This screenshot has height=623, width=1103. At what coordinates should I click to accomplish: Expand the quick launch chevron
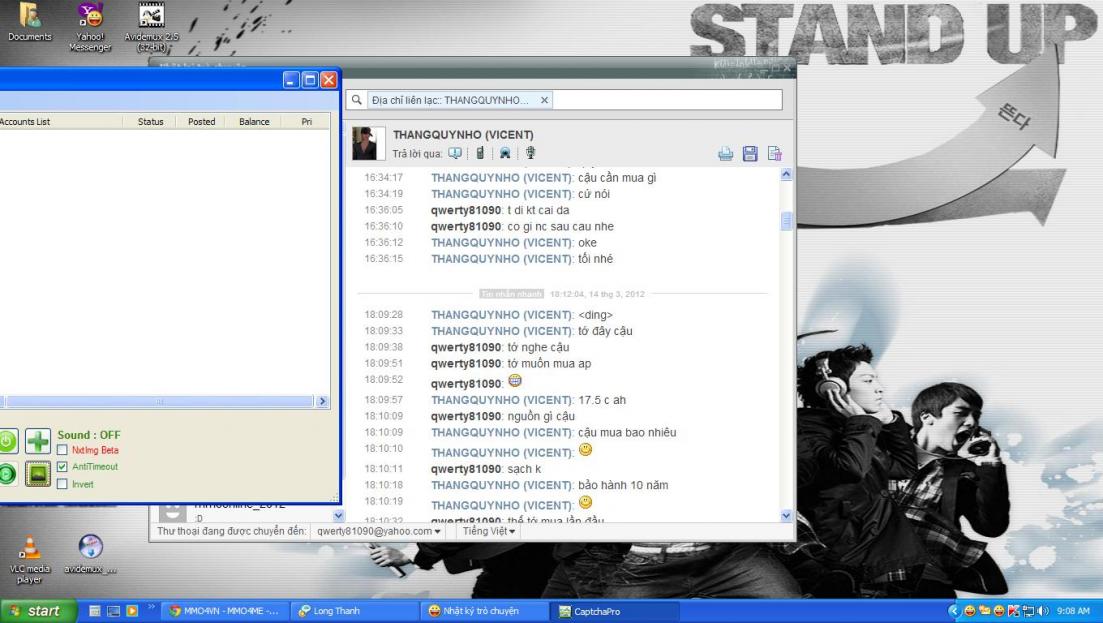151,608
